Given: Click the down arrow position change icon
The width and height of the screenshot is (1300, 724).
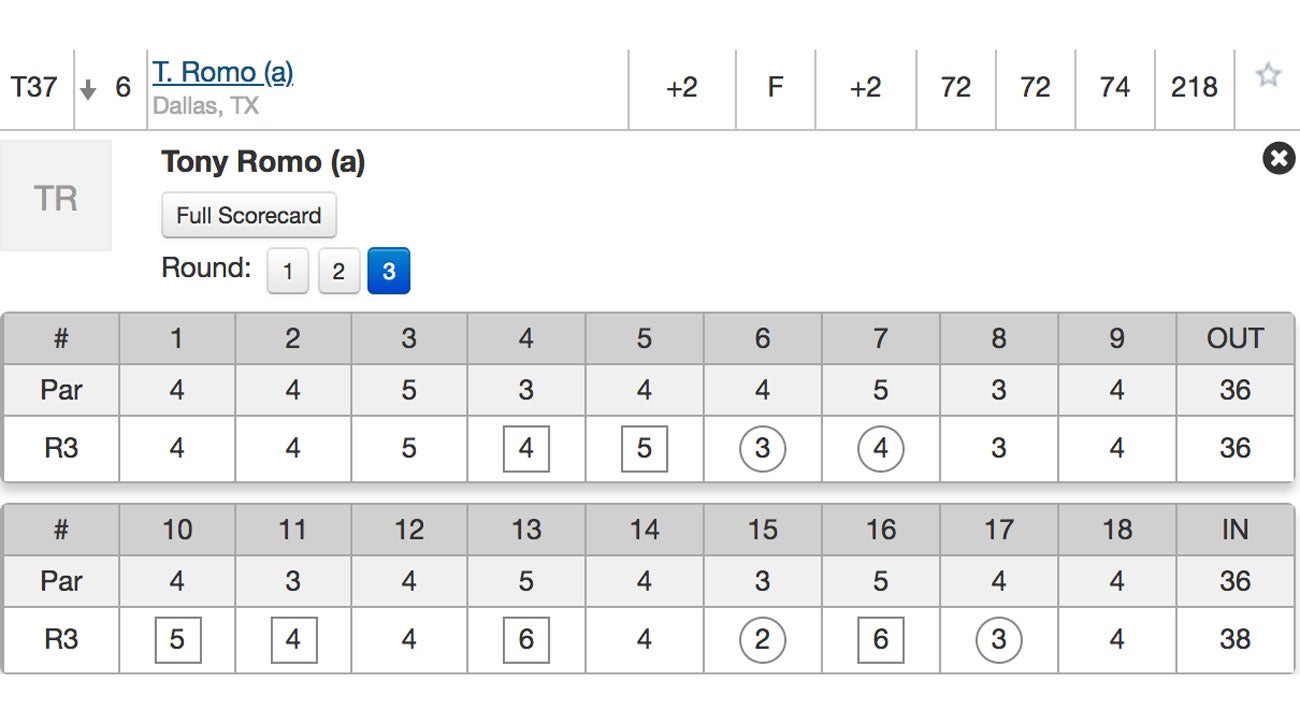Looking at the screenshot, I should coord(88,90).
